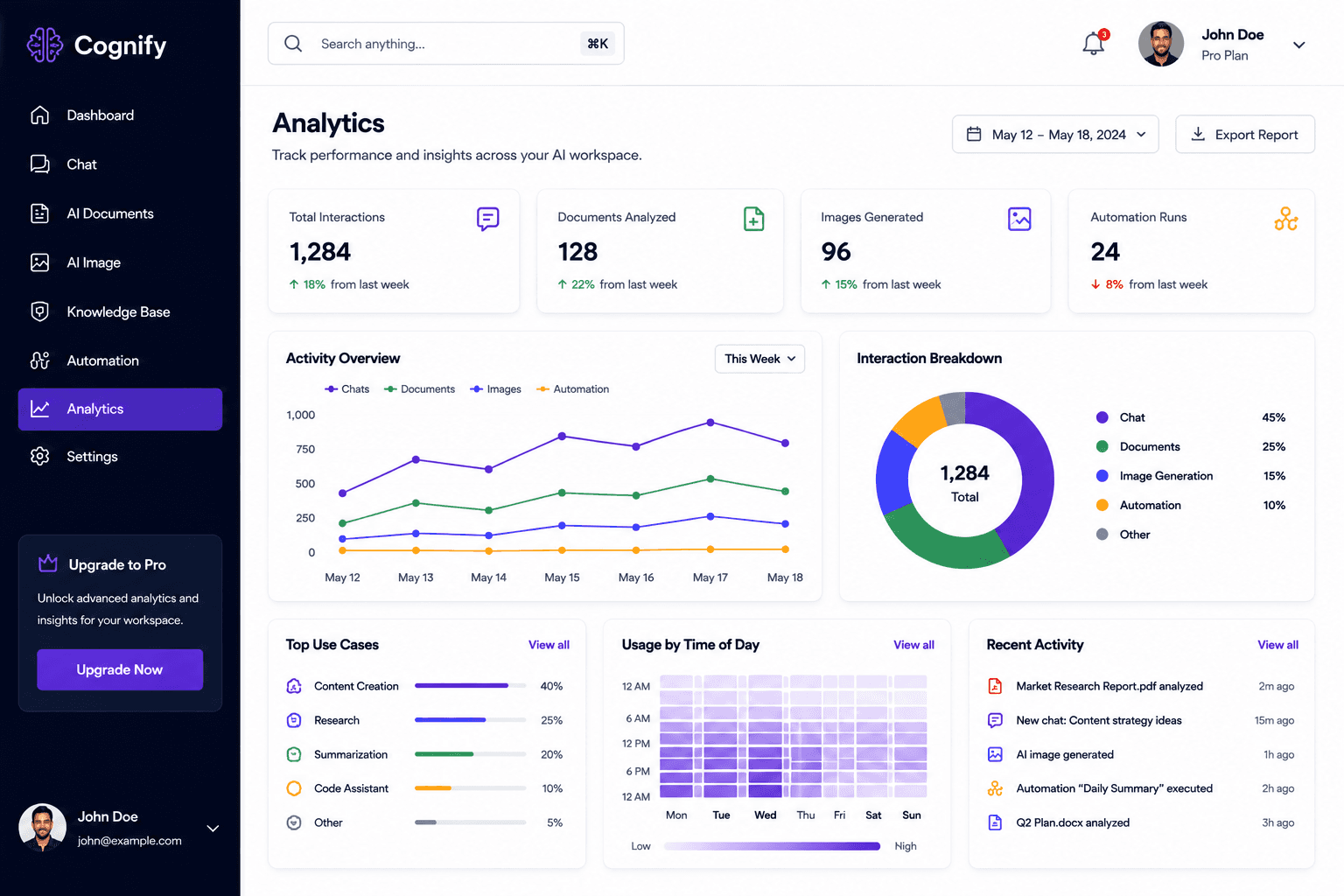Click View all in Top Use Cases
The width and height of the screenshot is (1344, 896).
coord(549,645)
